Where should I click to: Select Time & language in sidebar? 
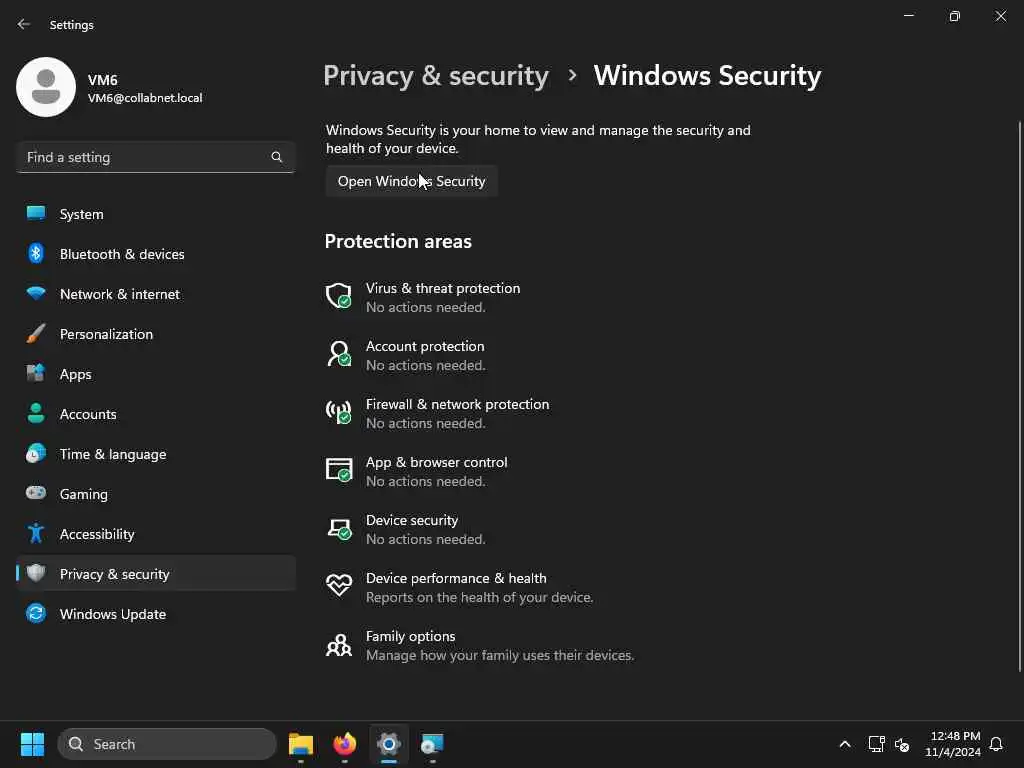tap(155, 453)
